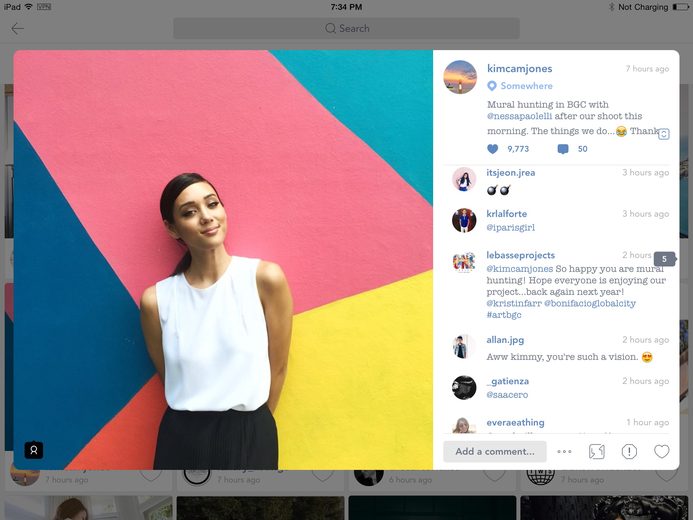The image size is (693, 520).
Task: Tap the Wi-Fi status icon
Action: tap(29, 7)
